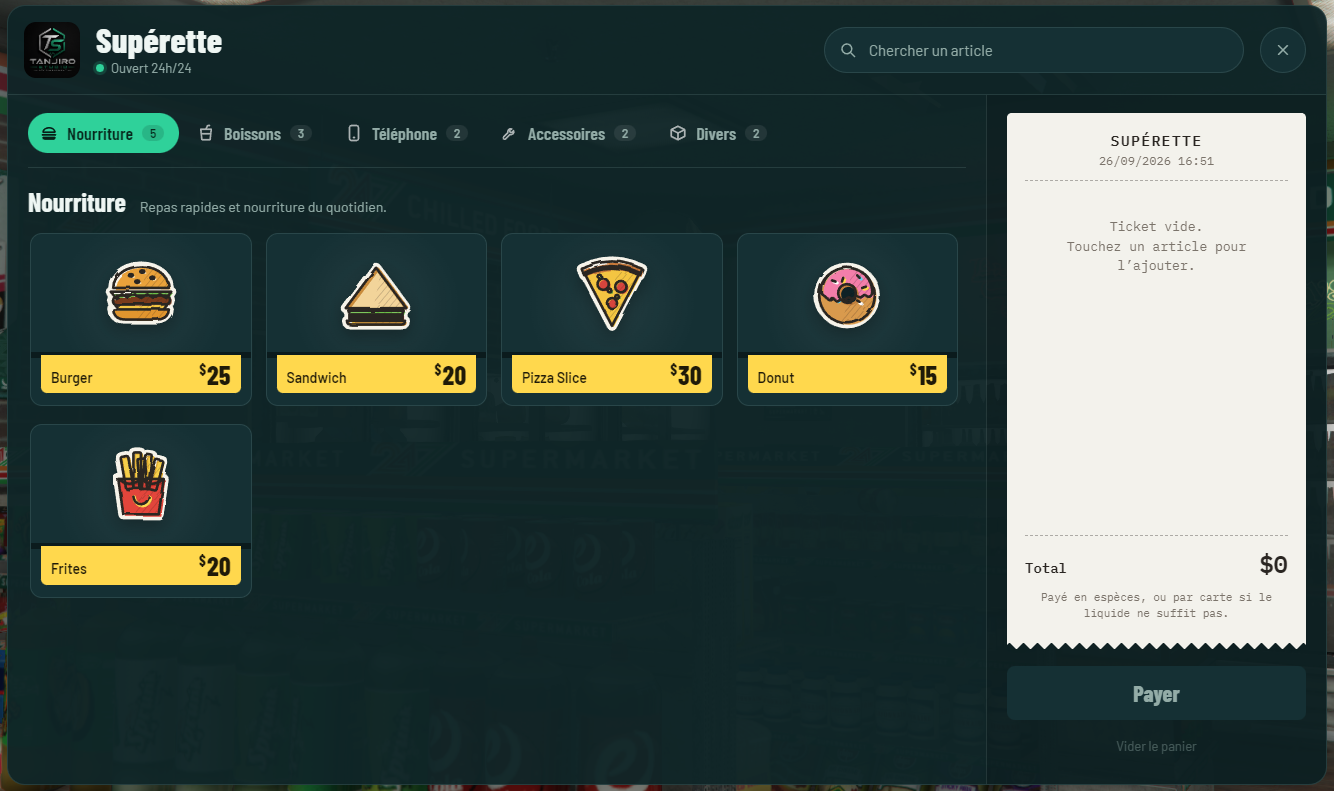The height and width of the screenshot is (791, 1334).
Task: Click the Nourriture section heading
Action: coord(77,204)
